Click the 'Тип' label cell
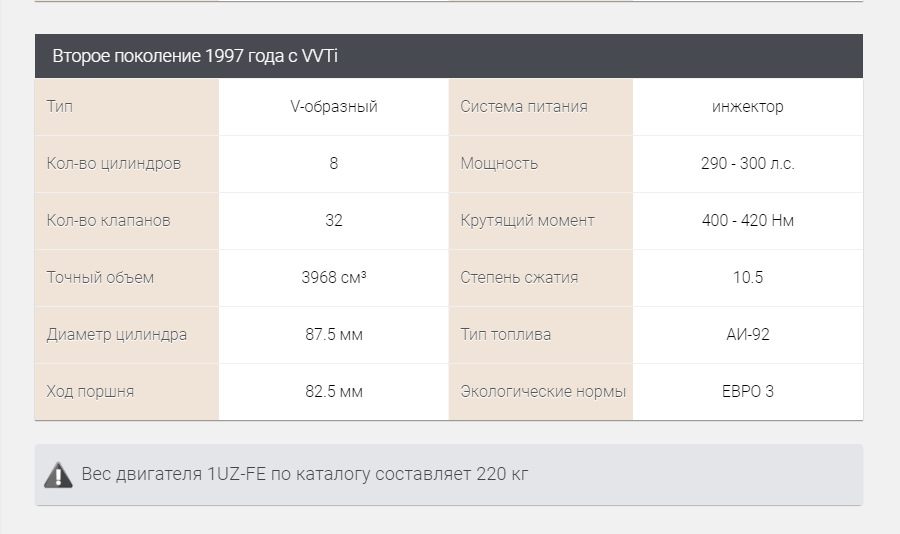This screenshot has height=534, width=900. tap(60, 107)
